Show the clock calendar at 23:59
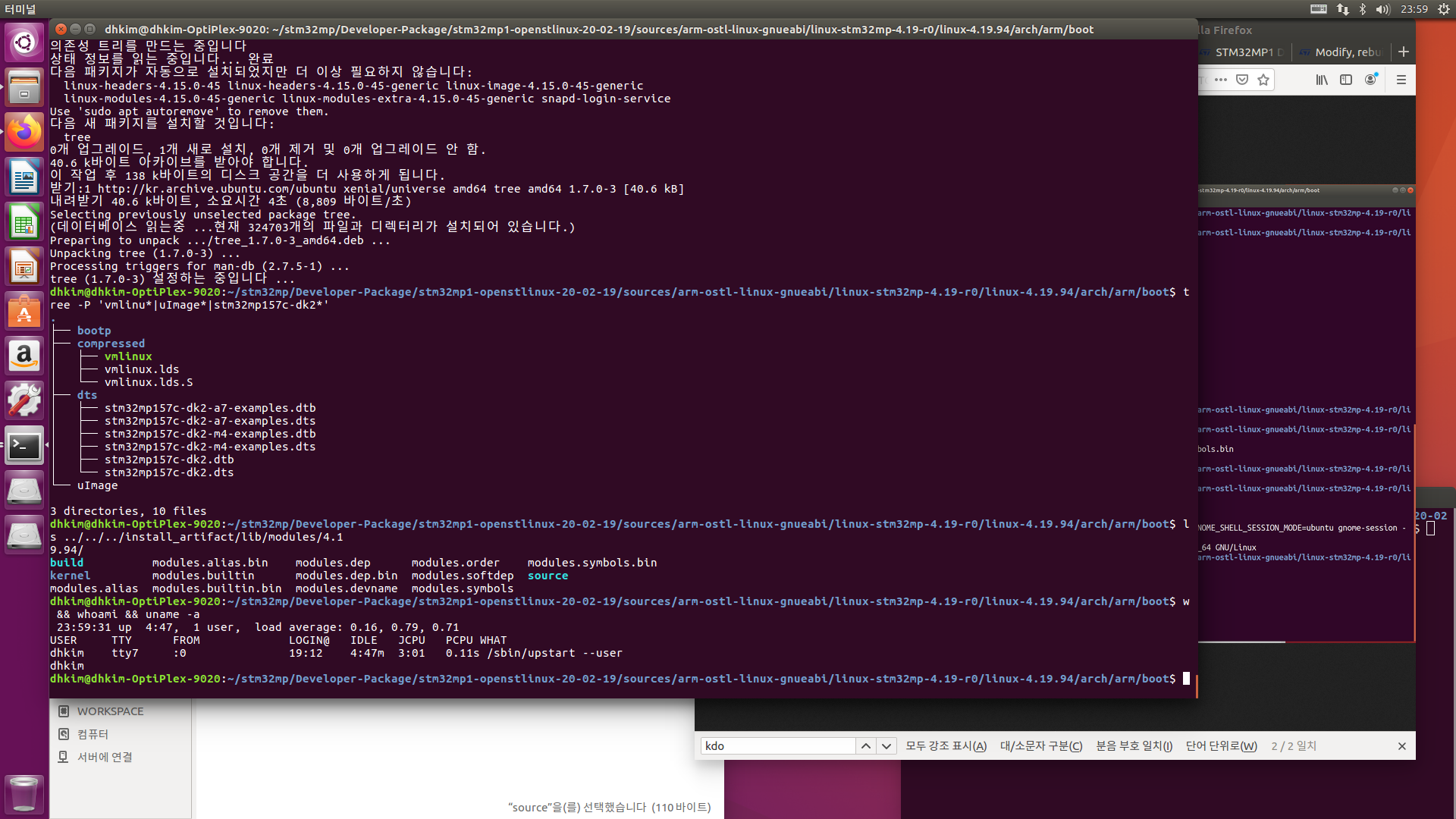Image resolution: width=1456 pixels, height=819 pixels. 1414,9
